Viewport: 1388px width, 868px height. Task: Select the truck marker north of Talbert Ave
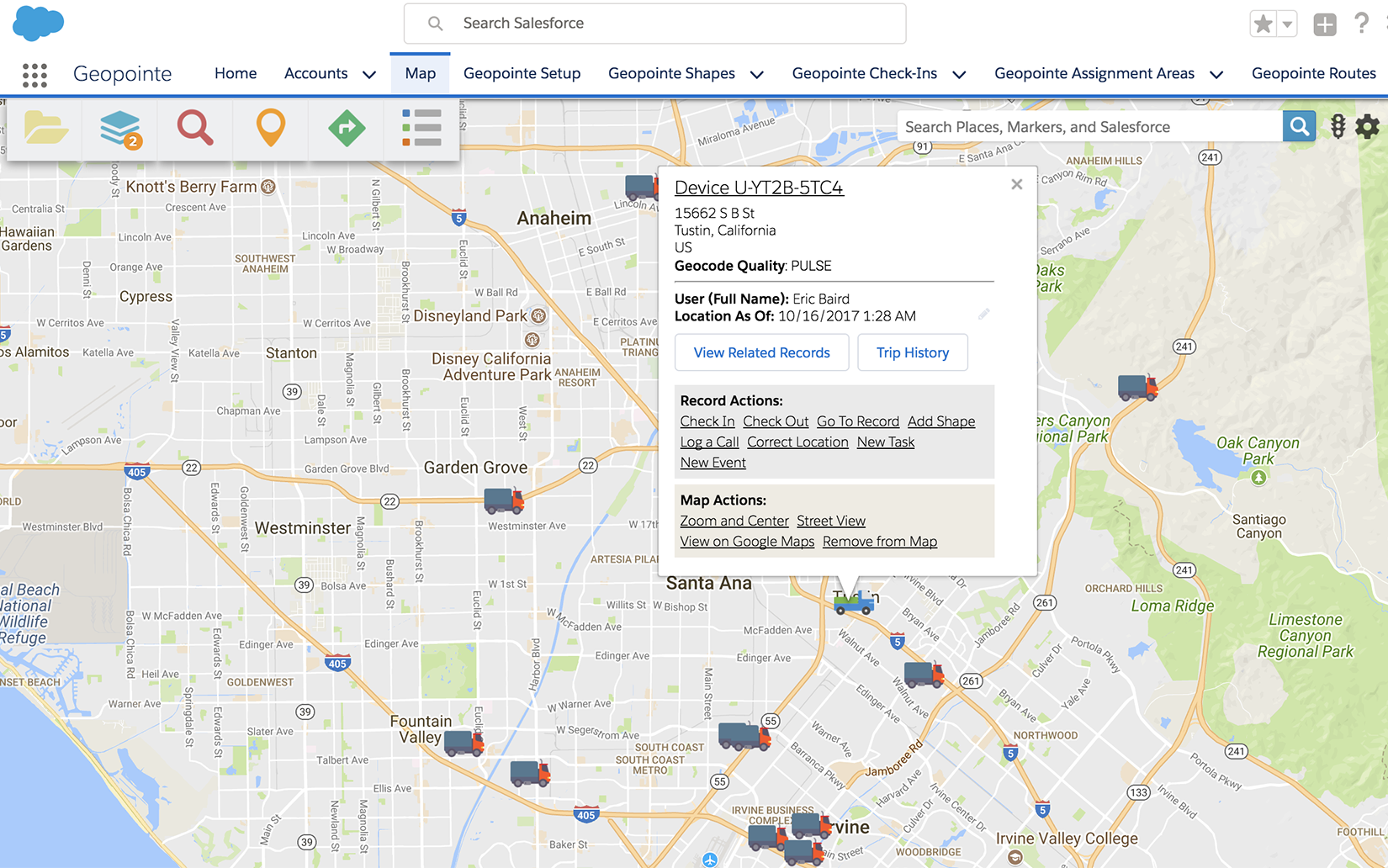530,773
